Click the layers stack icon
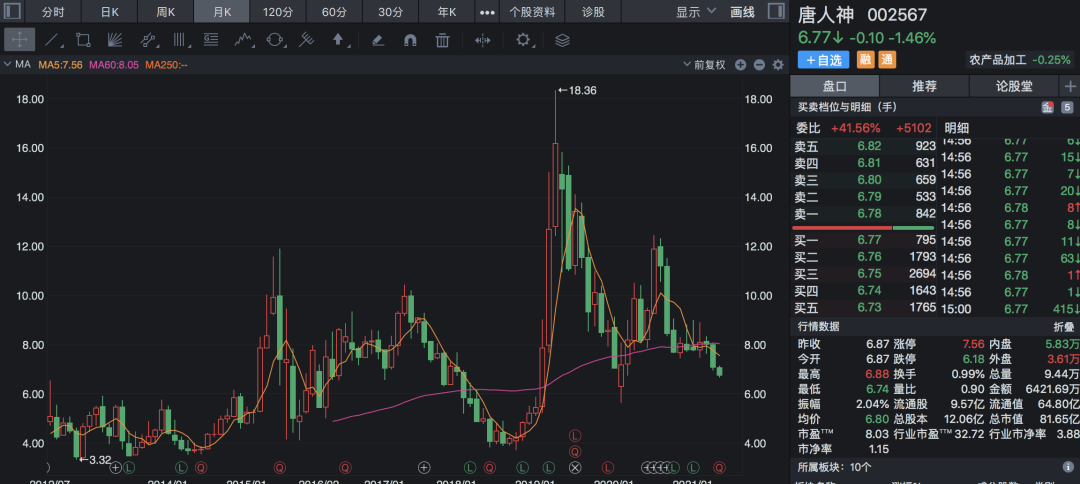Viewport: 1080px width, 484px height. click(x=563, y=40)
